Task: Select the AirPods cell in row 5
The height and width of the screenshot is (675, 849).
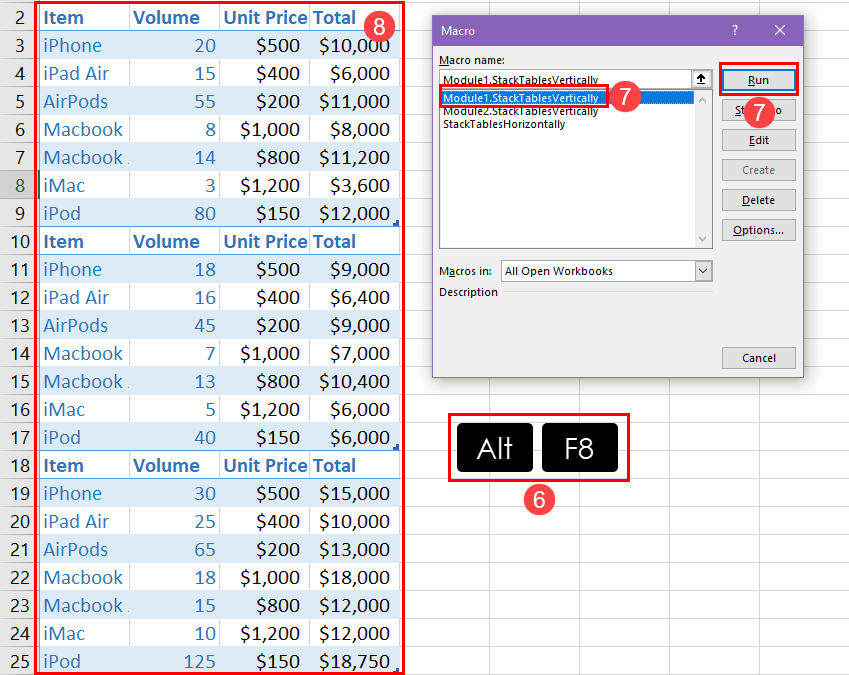Action: click(x=84, y=102)
